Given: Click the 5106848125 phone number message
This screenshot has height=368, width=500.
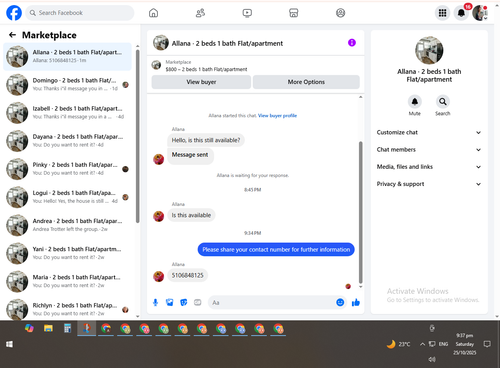Looking at the screenshot, I should (187, 275).
